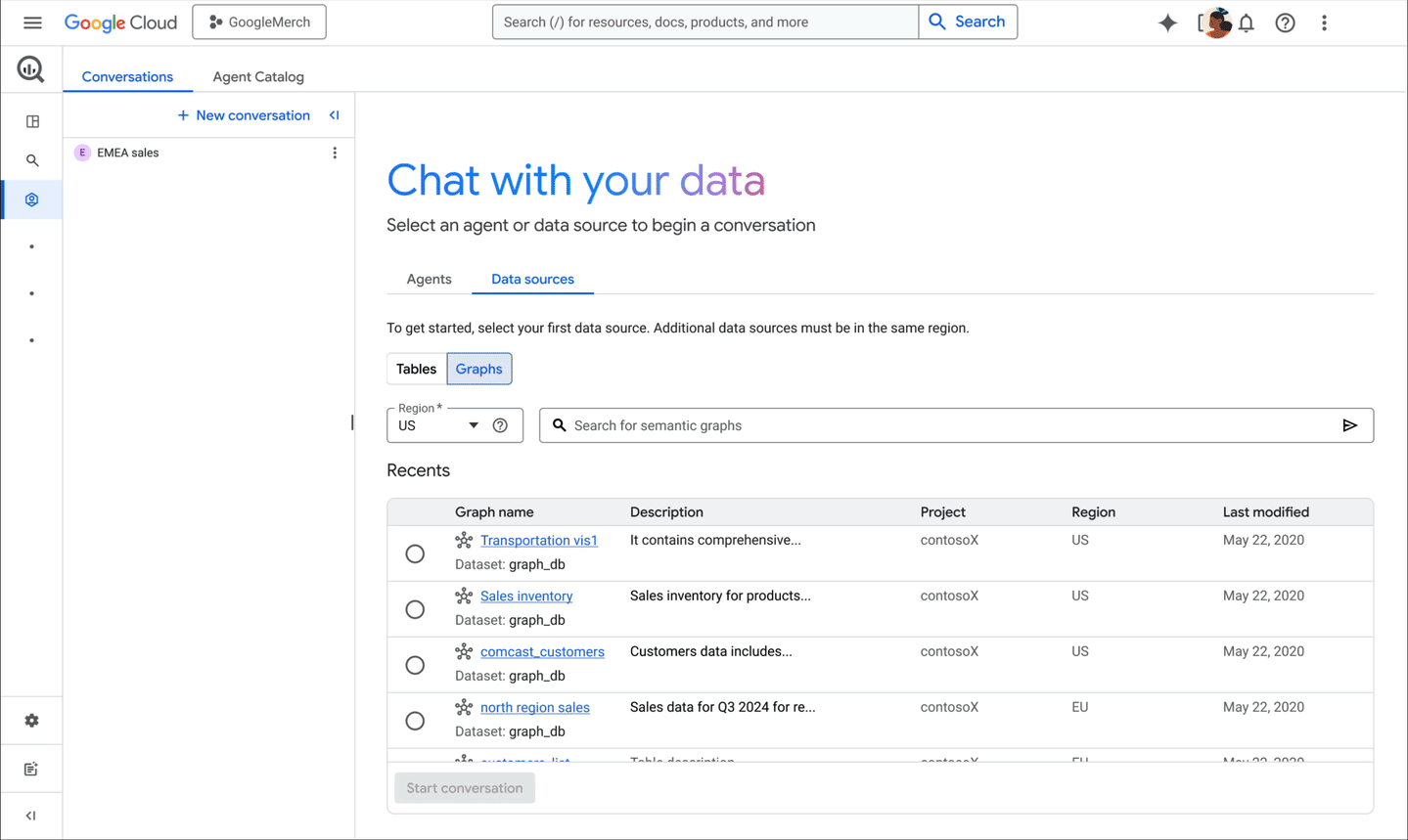Click 'Sales data for Q3 2024' description
Image resolution: width=1408 pixels, height=840 pixels.
[722, 707]
